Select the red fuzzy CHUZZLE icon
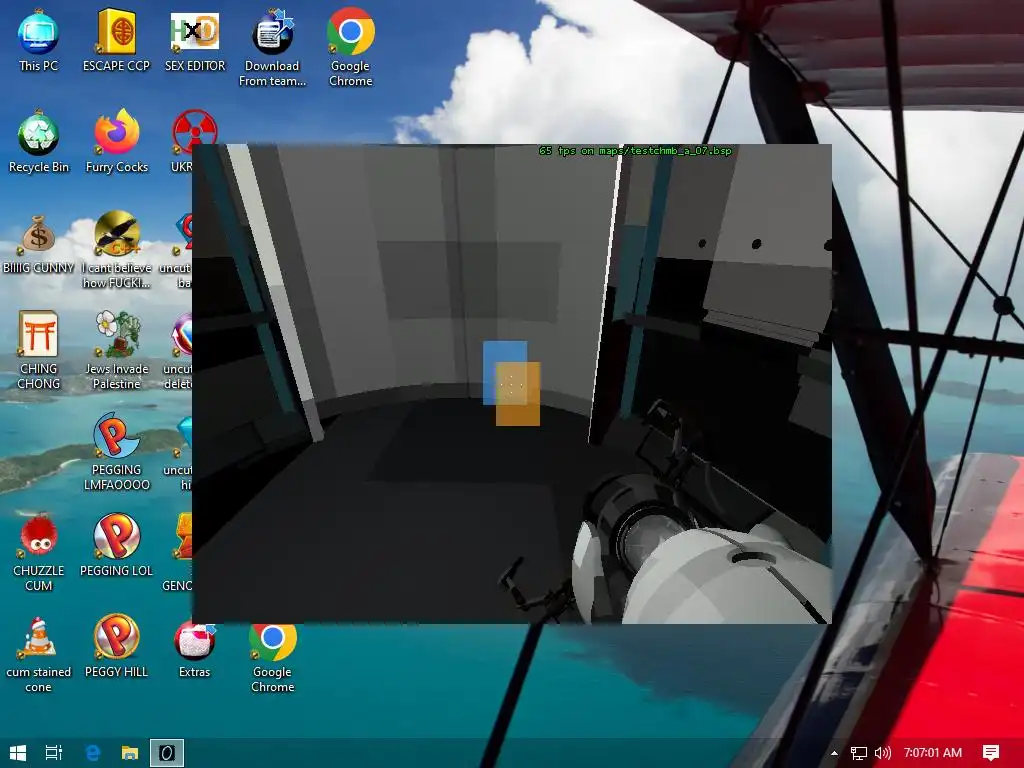The height and width of the screenshot is (768, 1024). tap(38, 553)
